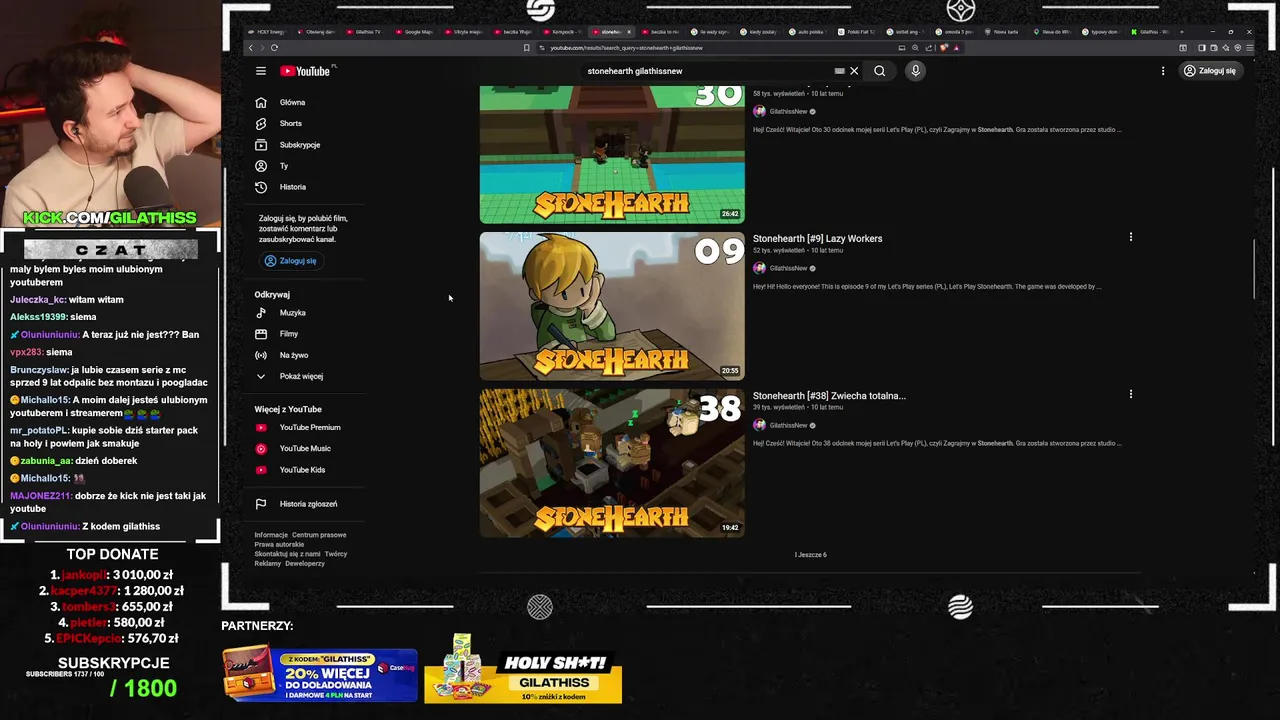Image resolution: width=1280 pixels, height=720 pixels.
Task: Open more options for Lazy Workers video
Action: 1131,237
